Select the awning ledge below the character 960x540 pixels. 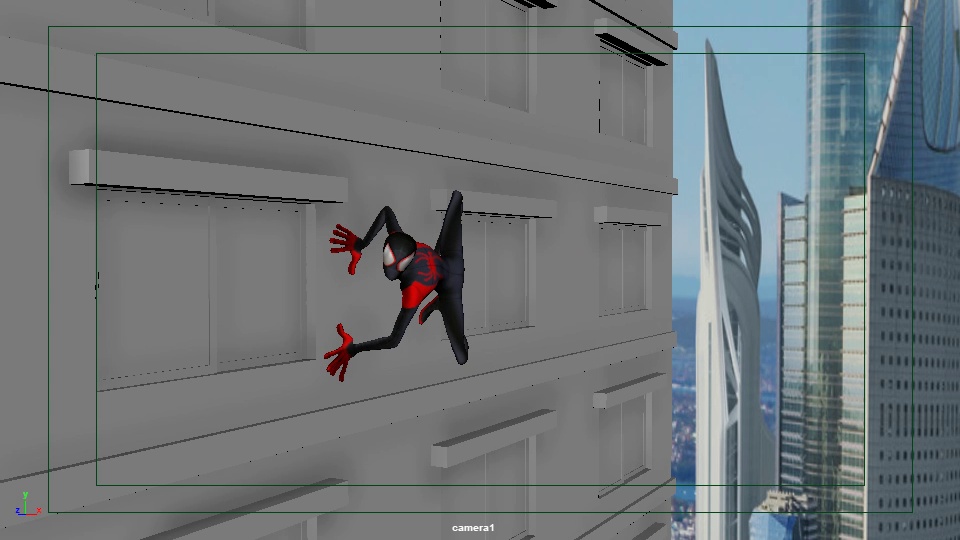coord(493,437)
